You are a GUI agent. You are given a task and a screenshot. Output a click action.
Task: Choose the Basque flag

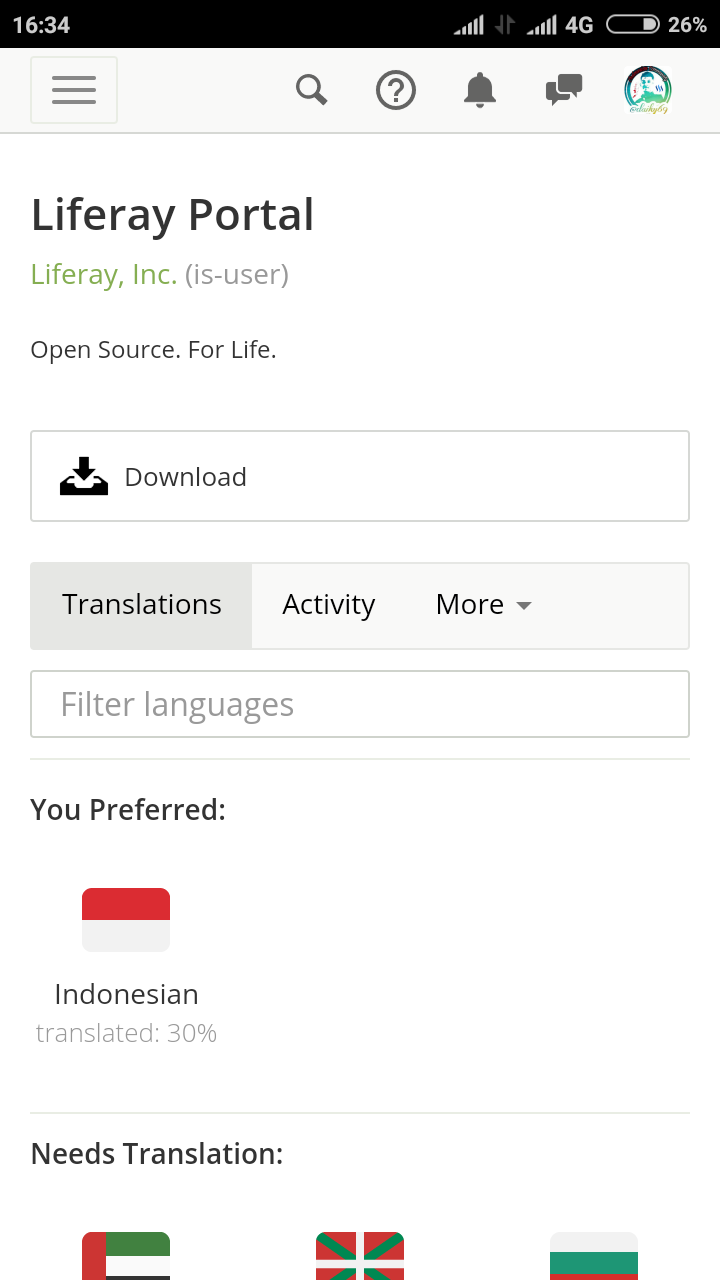[360, 1256]
